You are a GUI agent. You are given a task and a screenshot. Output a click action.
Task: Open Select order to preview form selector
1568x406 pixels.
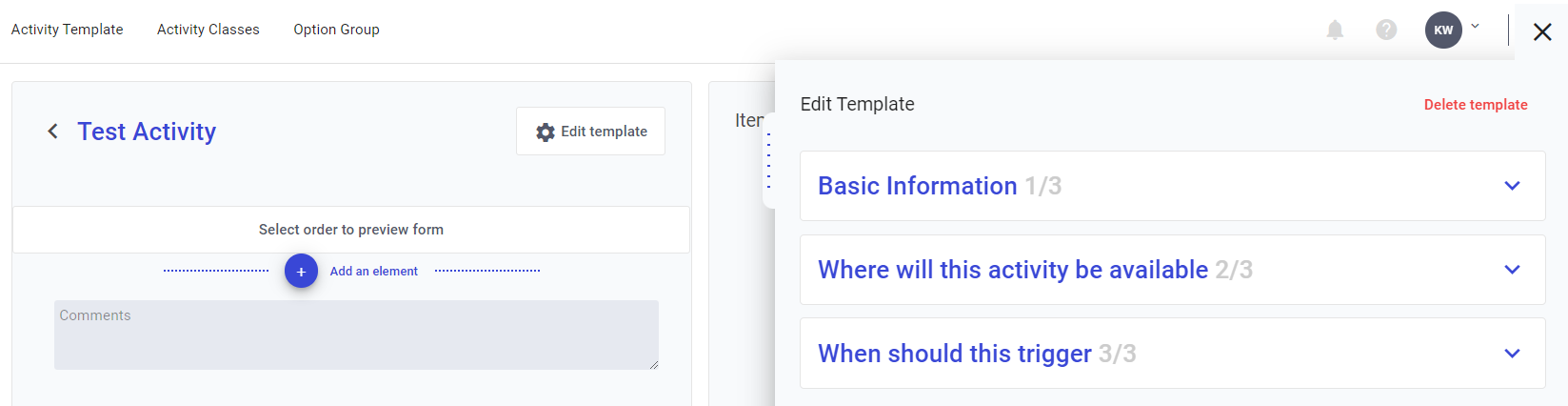[x=350, y=230]
